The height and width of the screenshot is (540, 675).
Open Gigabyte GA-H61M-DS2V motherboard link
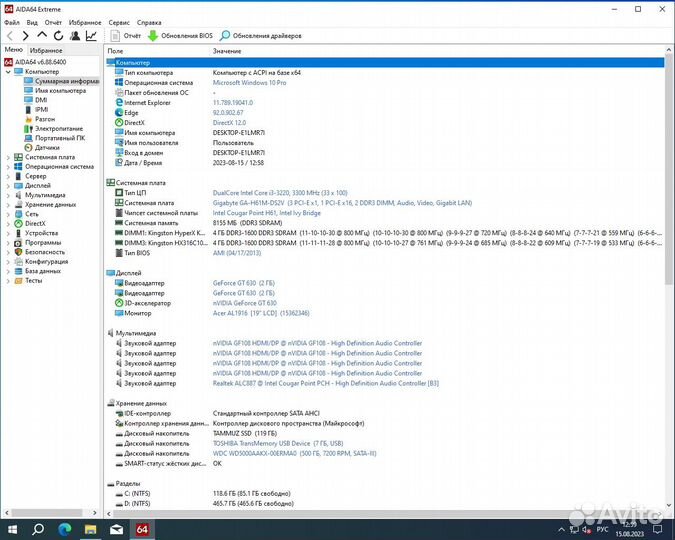click(342, 203)
